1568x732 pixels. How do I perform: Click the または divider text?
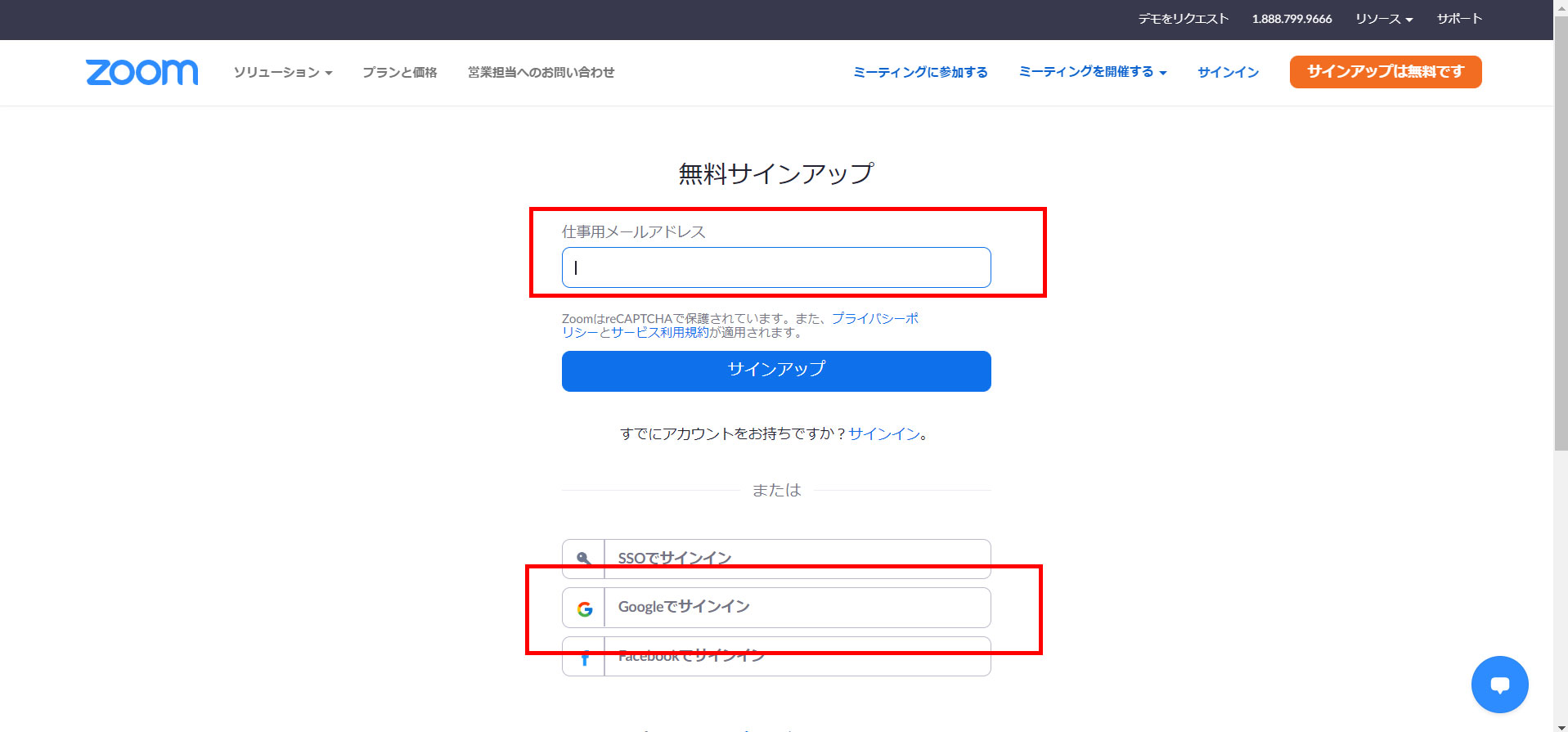pyautogui.click(x=776, y=490)
